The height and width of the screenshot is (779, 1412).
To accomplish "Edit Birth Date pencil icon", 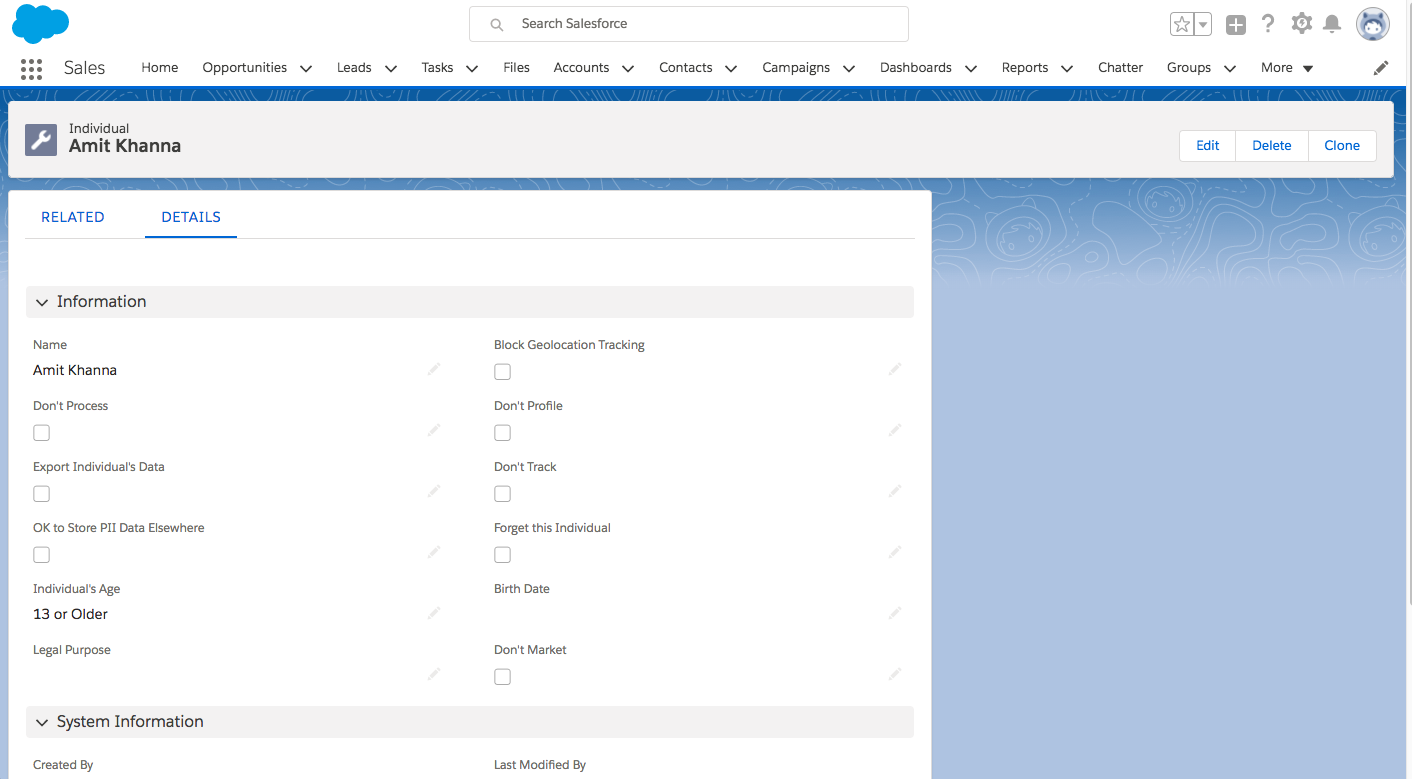I will (895, 614).
